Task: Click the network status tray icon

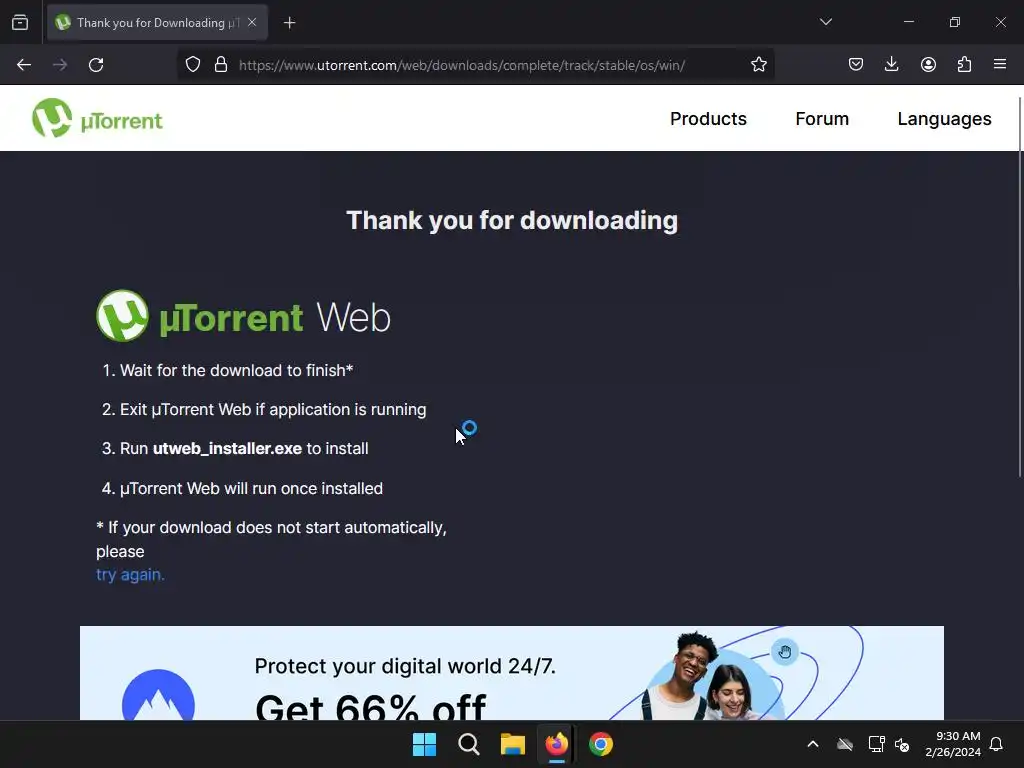Action: tap(876, 744)
